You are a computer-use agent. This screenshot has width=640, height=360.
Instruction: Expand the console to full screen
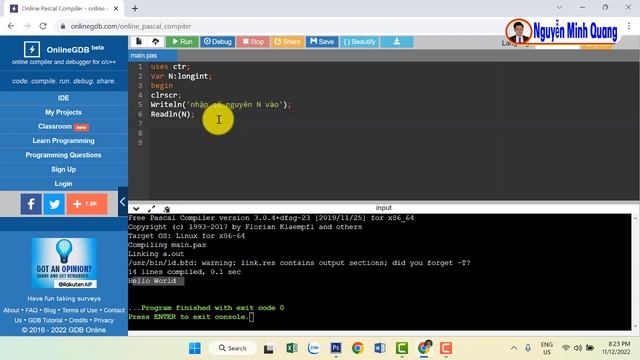[151, 209]
